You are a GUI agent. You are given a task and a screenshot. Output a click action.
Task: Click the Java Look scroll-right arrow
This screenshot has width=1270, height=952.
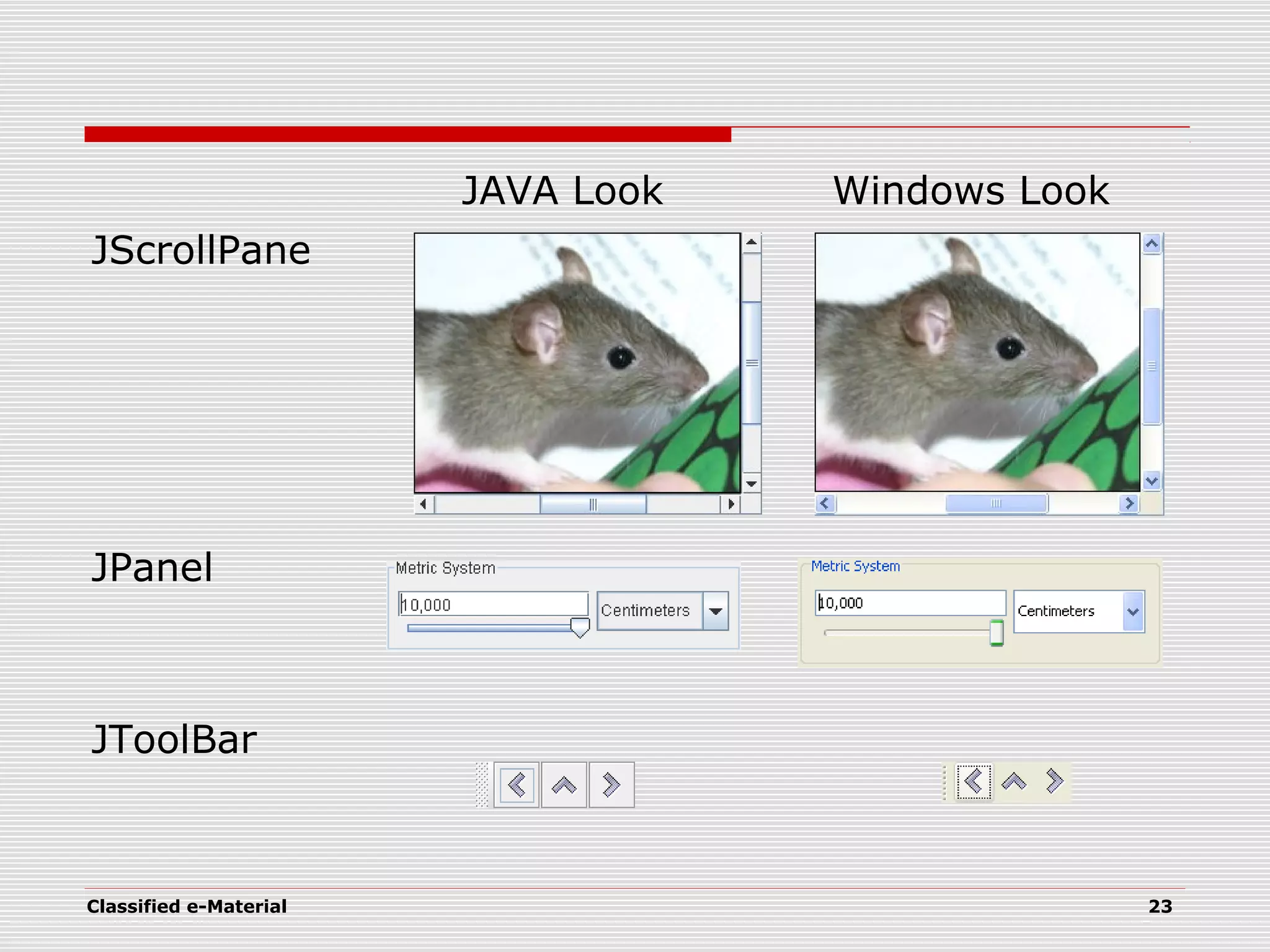pos(730,504)
